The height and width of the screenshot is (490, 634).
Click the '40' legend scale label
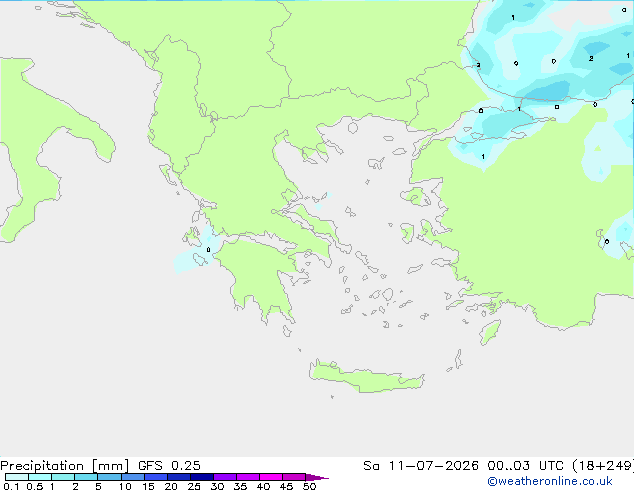click(x=263, y=486)
